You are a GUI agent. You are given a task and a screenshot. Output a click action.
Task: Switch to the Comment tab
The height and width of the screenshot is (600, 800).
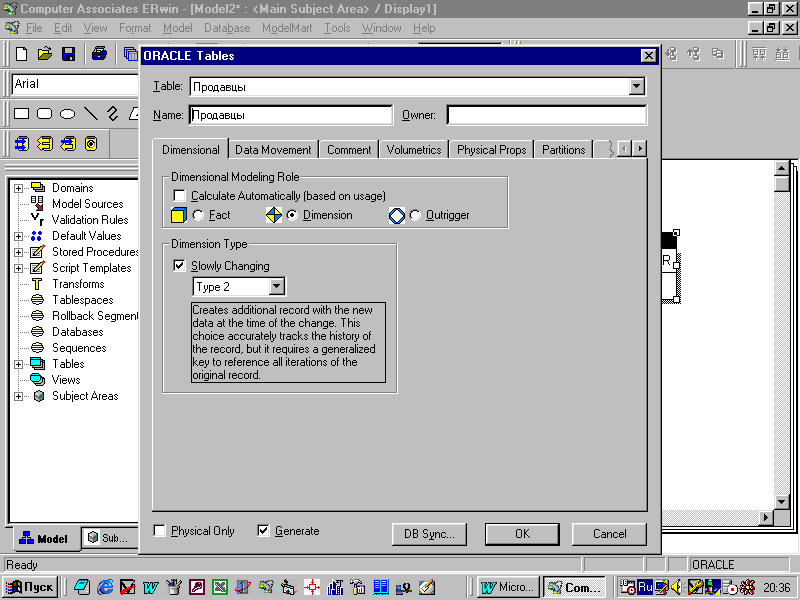(349, 150)
